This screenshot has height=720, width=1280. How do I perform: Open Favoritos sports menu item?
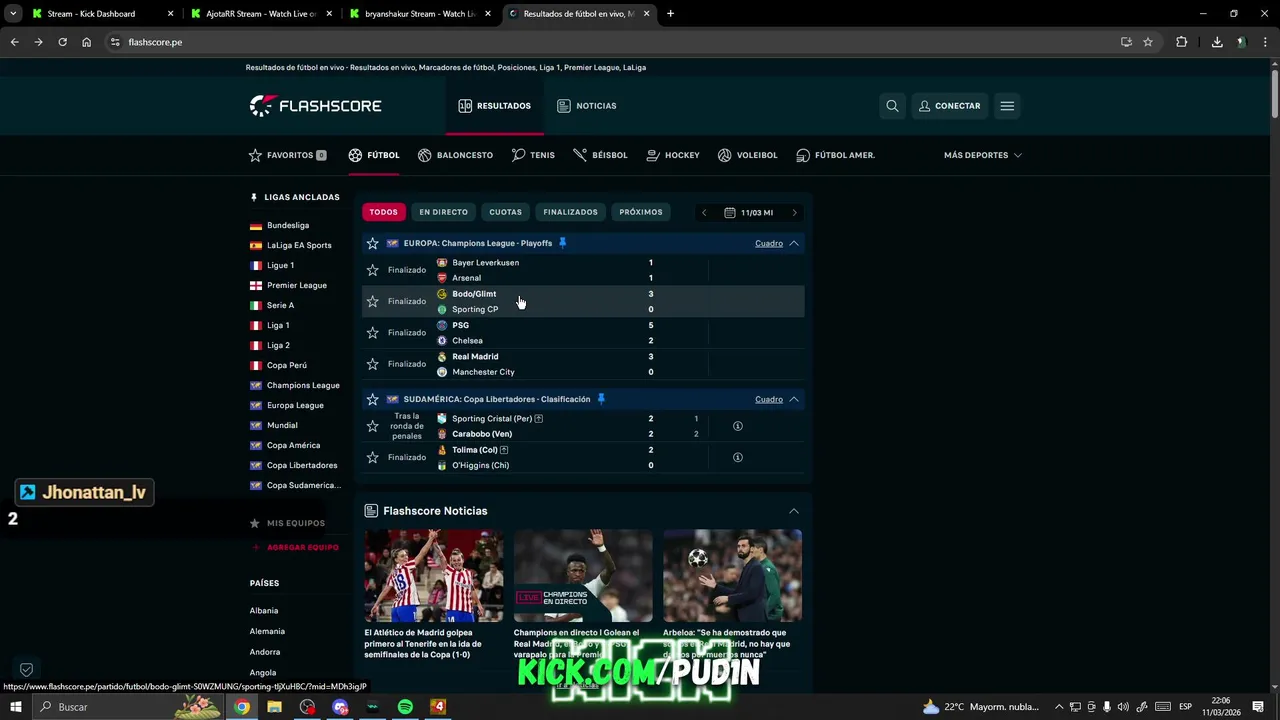tap(288, 155)
